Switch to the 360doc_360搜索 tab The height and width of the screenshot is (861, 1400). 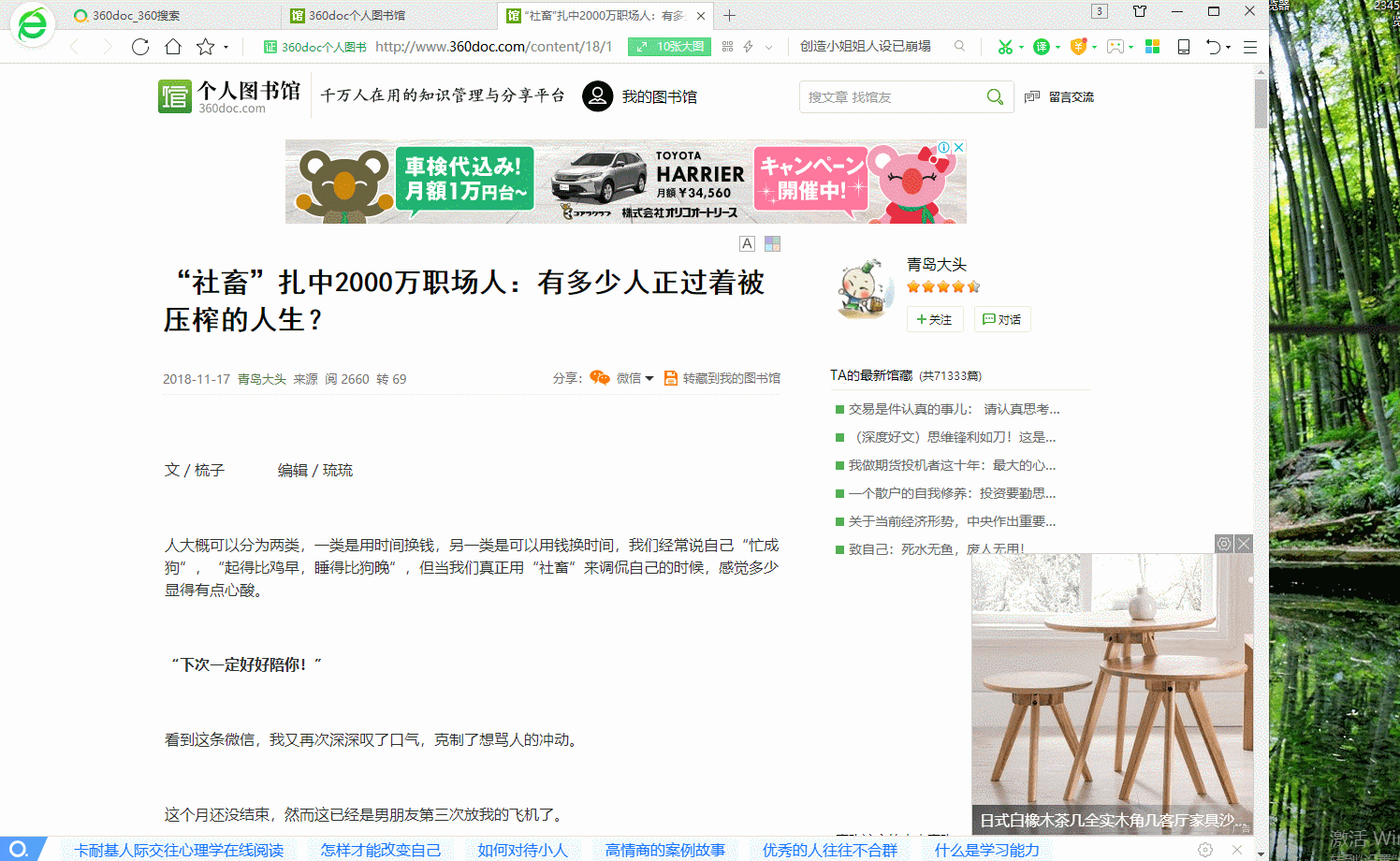[x=137, y=16]
